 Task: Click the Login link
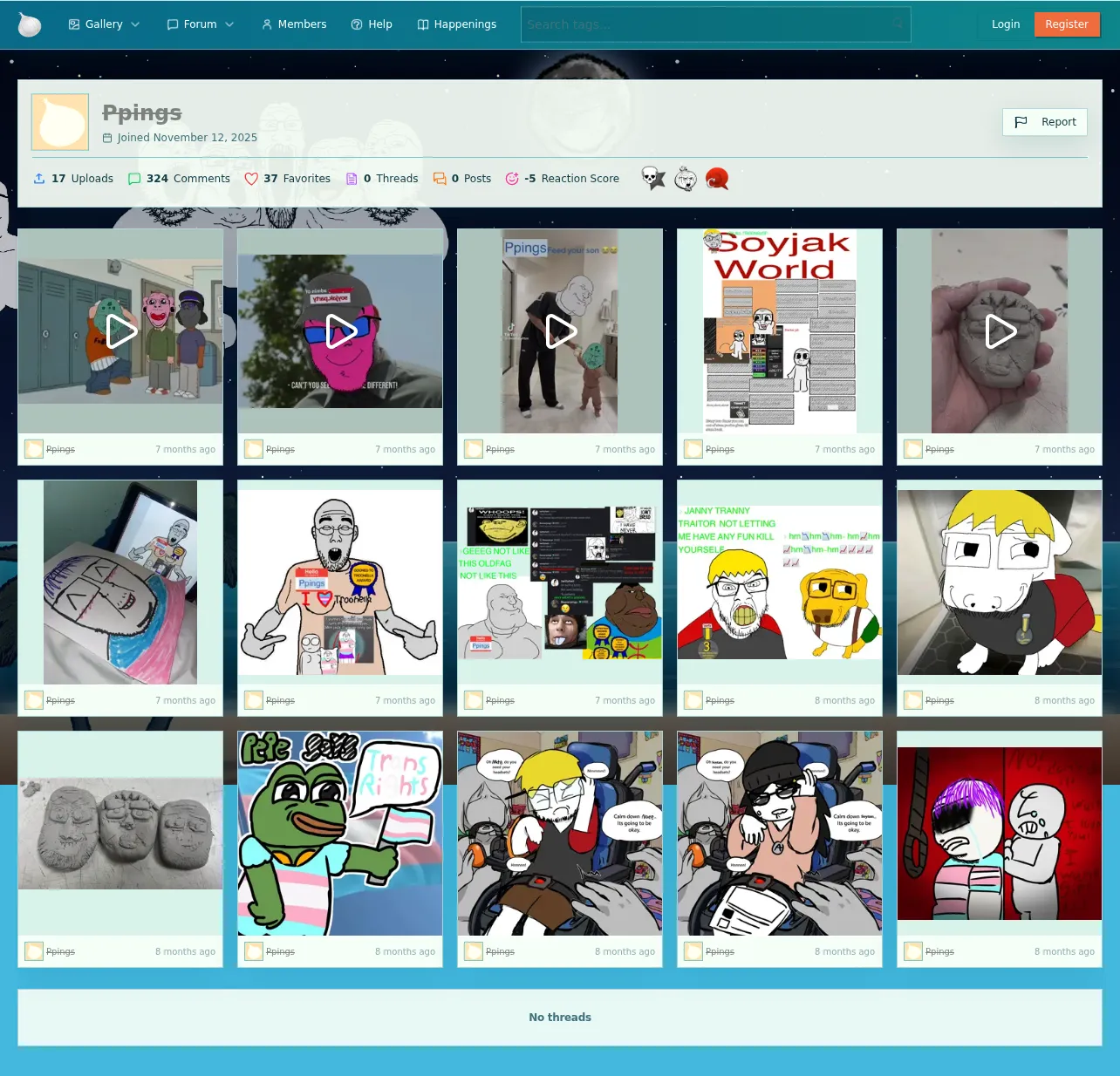click(x=1006, y=24)
